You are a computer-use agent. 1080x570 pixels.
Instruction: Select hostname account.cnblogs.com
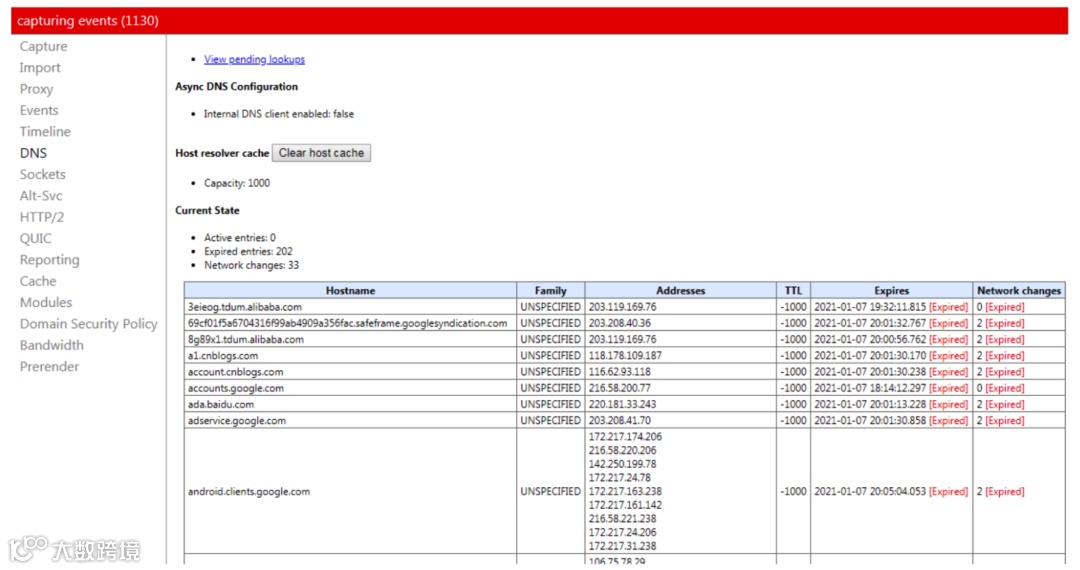(x=235, y=372)
